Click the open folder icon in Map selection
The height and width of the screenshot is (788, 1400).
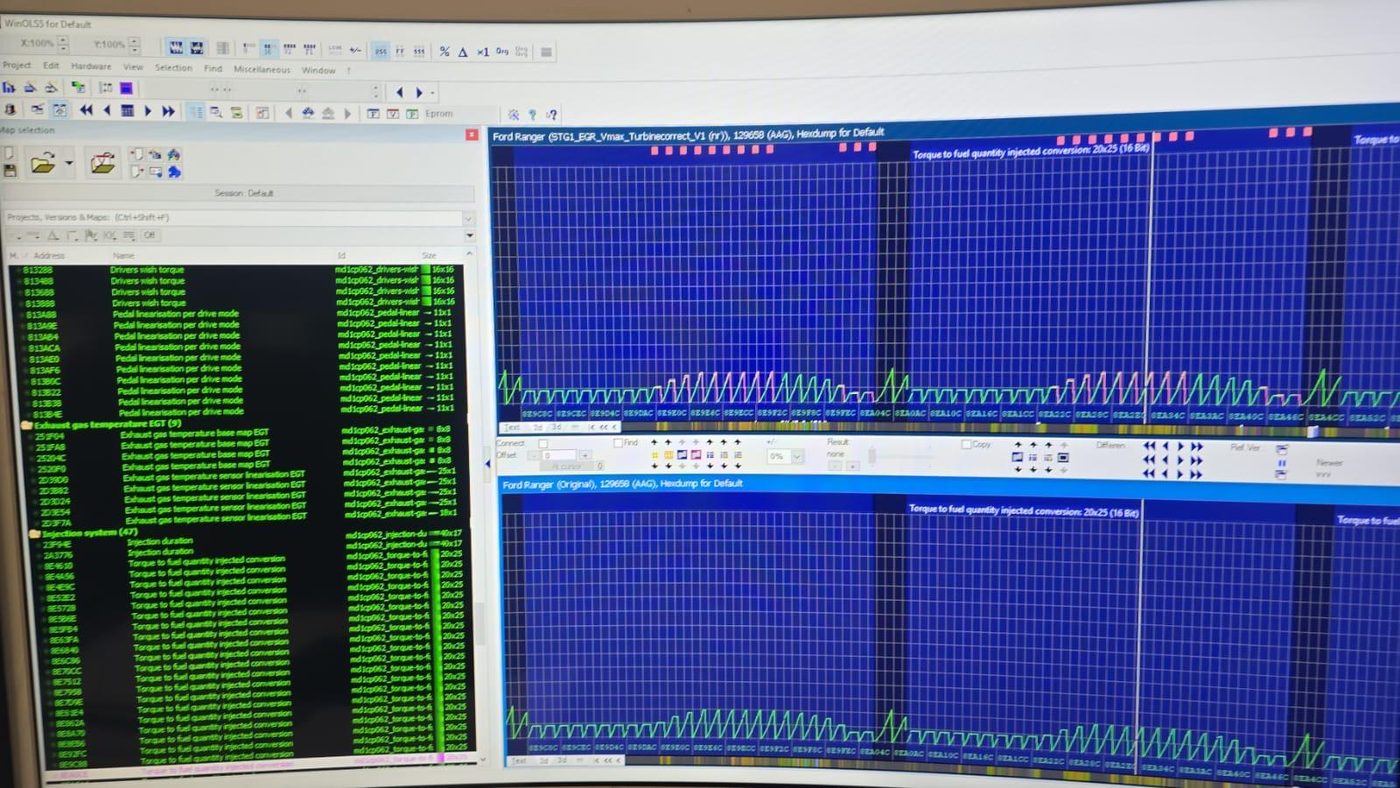(42, 162)
